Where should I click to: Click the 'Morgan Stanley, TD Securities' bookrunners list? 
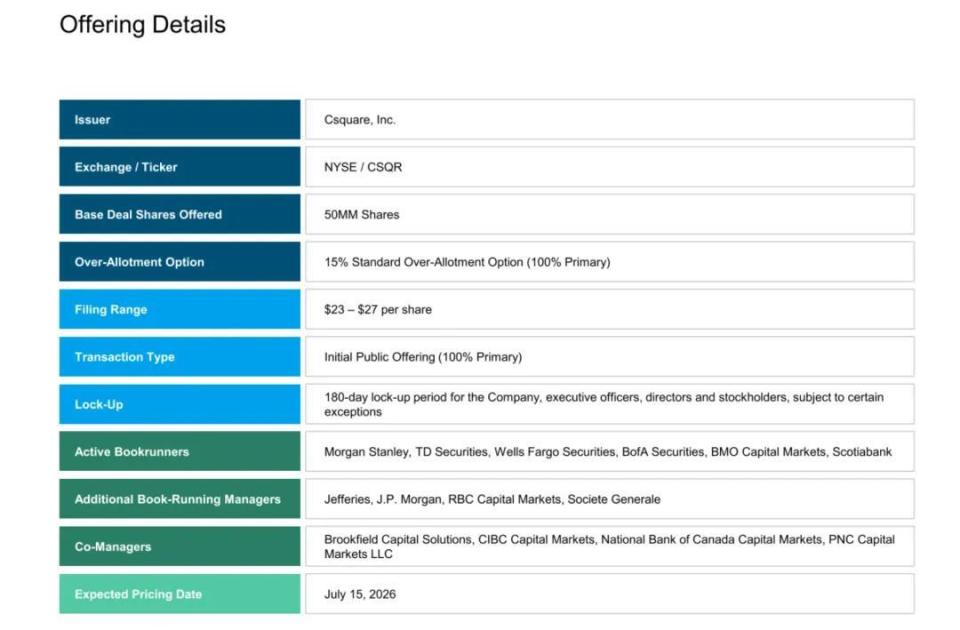[608, 452]
